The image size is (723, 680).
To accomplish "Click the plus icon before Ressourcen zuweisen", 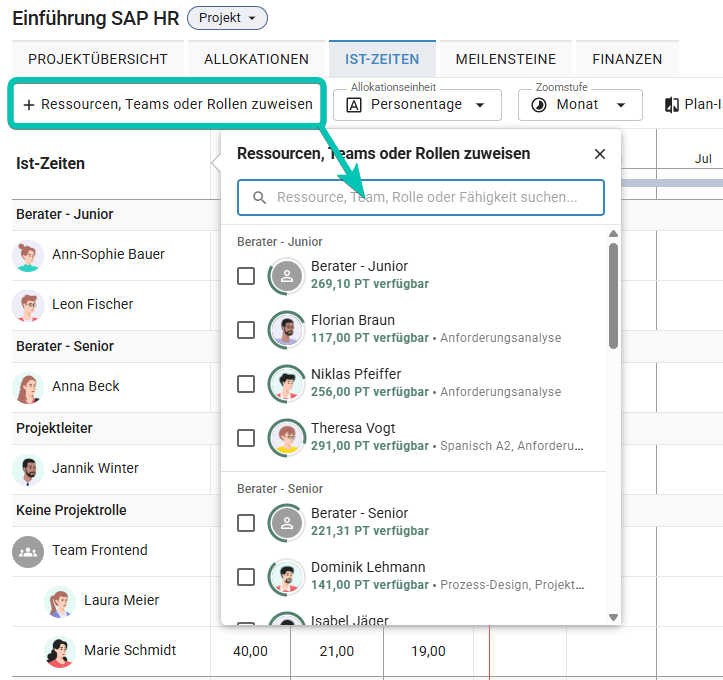I will point(29,105).
